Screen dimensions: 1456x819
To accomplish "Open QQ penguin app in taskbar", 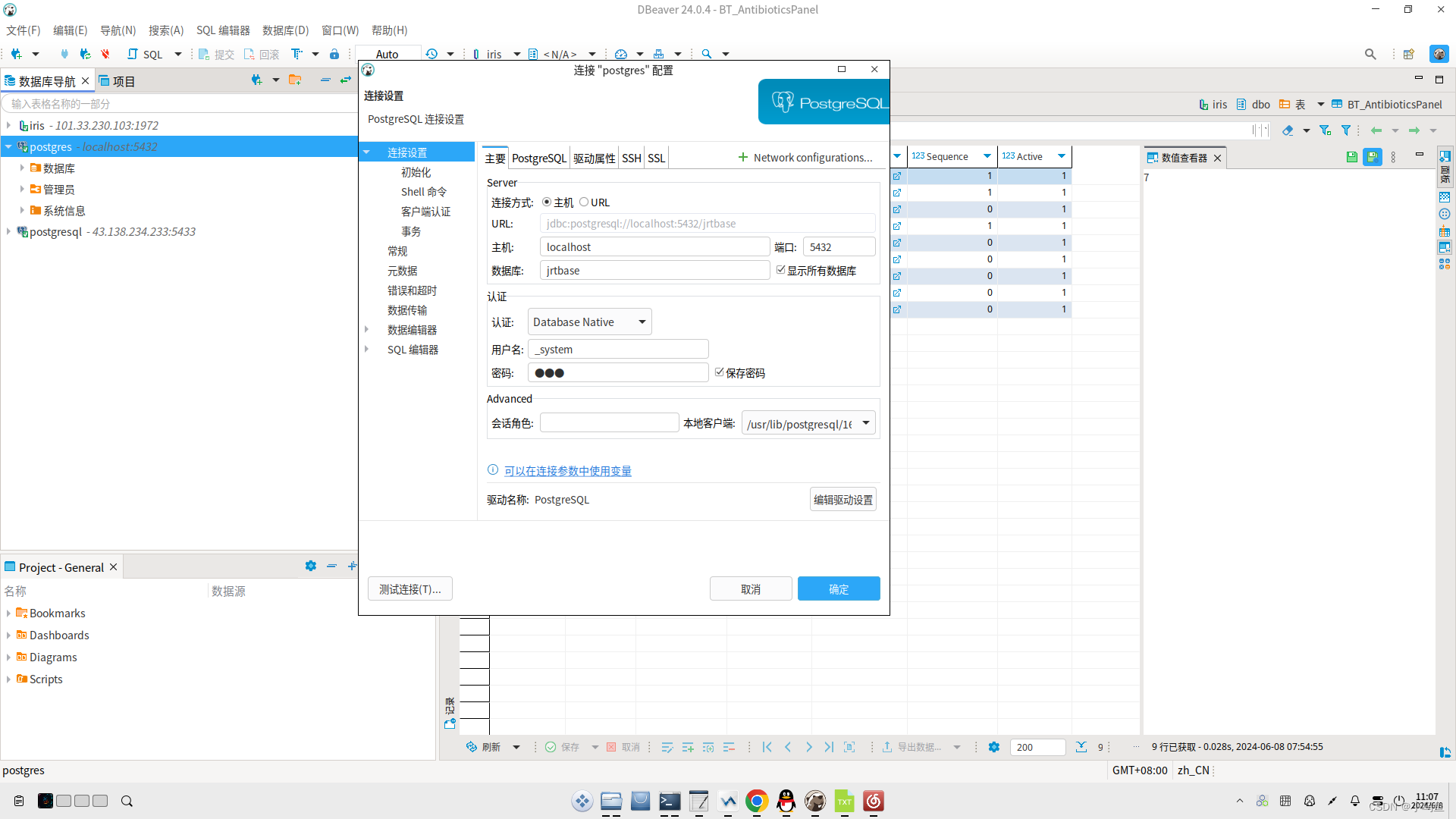I will pos(786,801).
